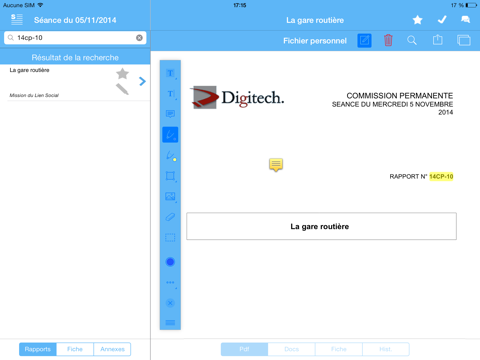
Task: Select the Docs tab under the document
Action: click(x=292, y=349)
